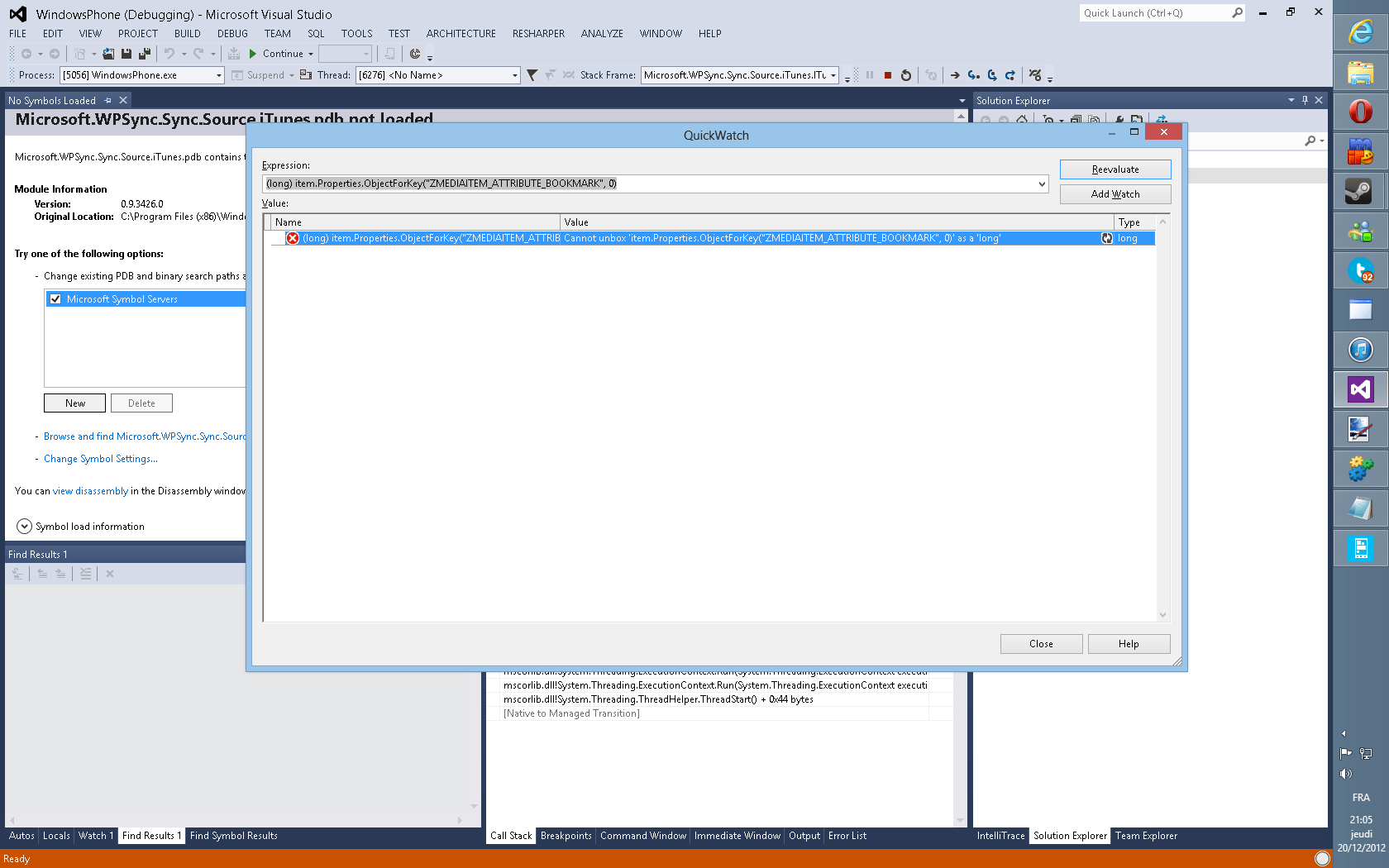1389x868 pixels.
Task: Click the Change Symbol Settings link
Action: pos(101,459)
